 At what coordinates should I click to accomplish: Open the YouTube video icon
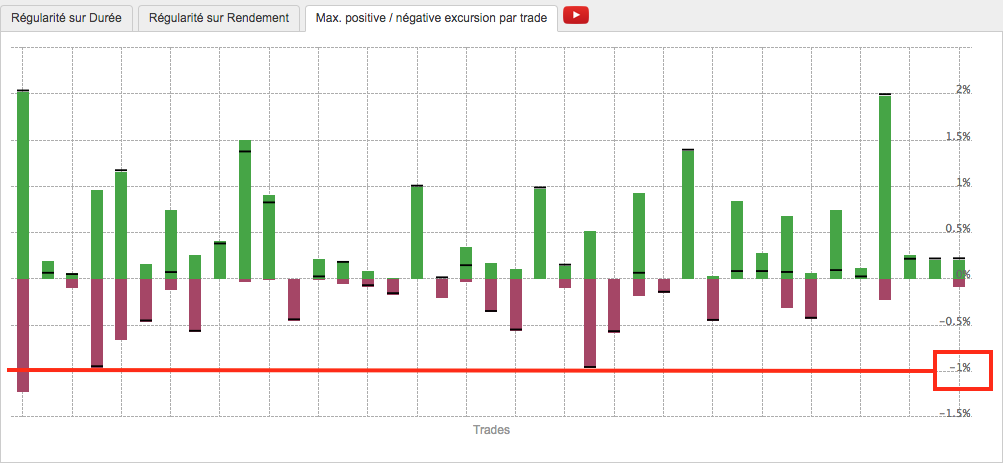coord(576,16)
